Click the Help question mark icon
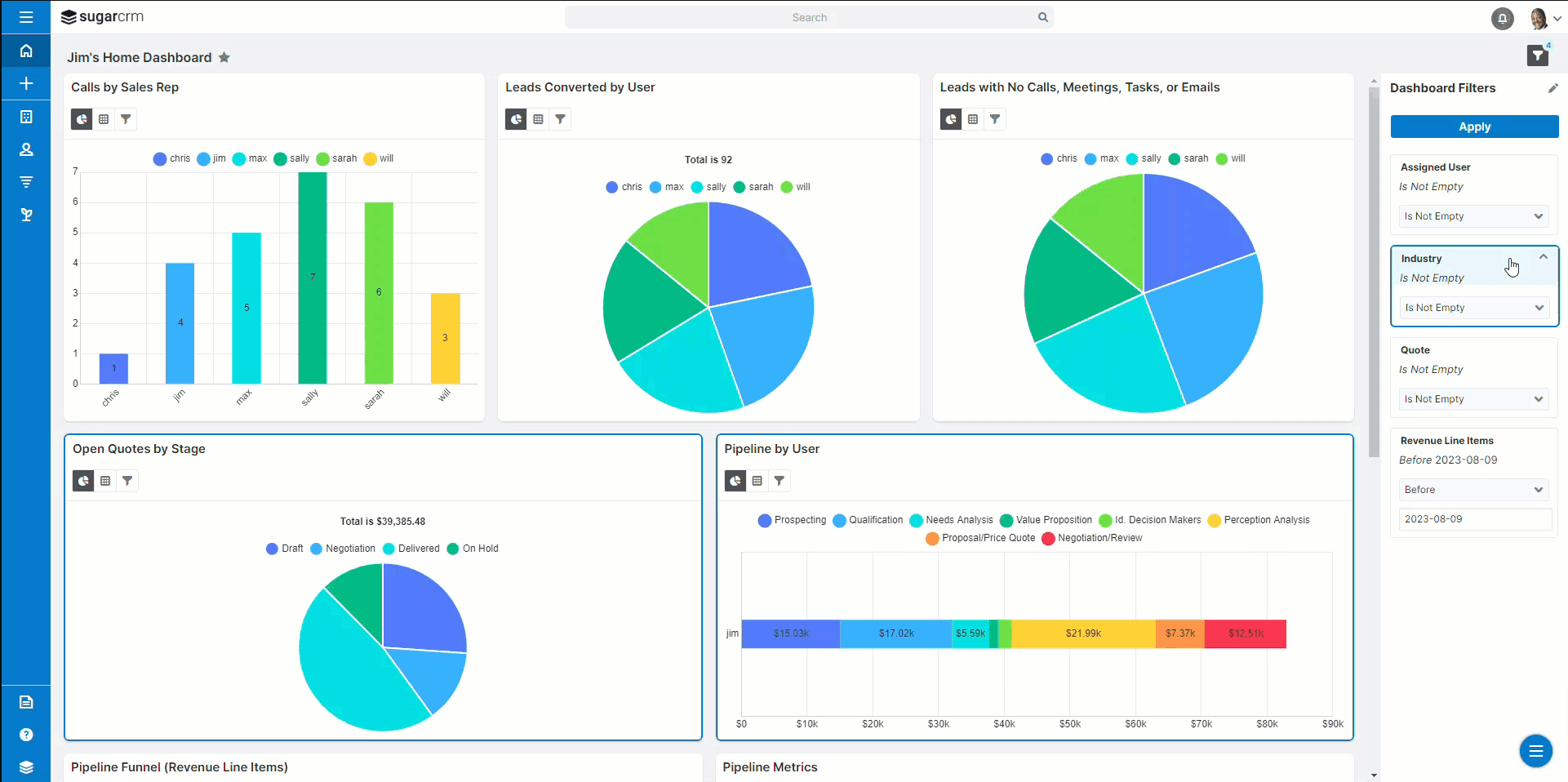 pyautogui.click(x=26, y=734)
